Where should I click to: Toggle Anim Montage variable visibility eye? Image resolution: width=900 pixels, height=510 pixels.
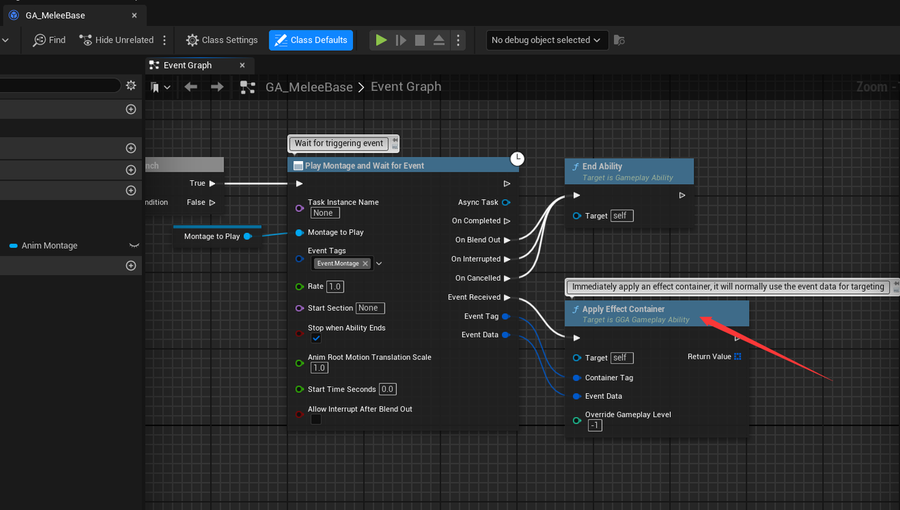tap(134, 246)
